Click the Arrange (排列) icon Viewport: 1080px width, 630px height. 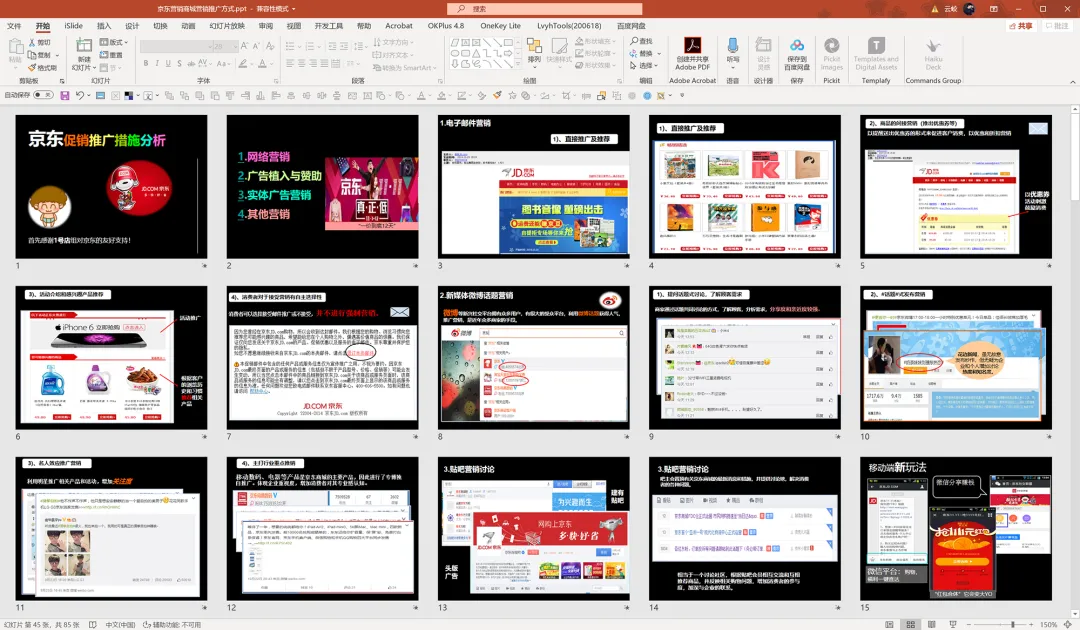pos(534,45)
